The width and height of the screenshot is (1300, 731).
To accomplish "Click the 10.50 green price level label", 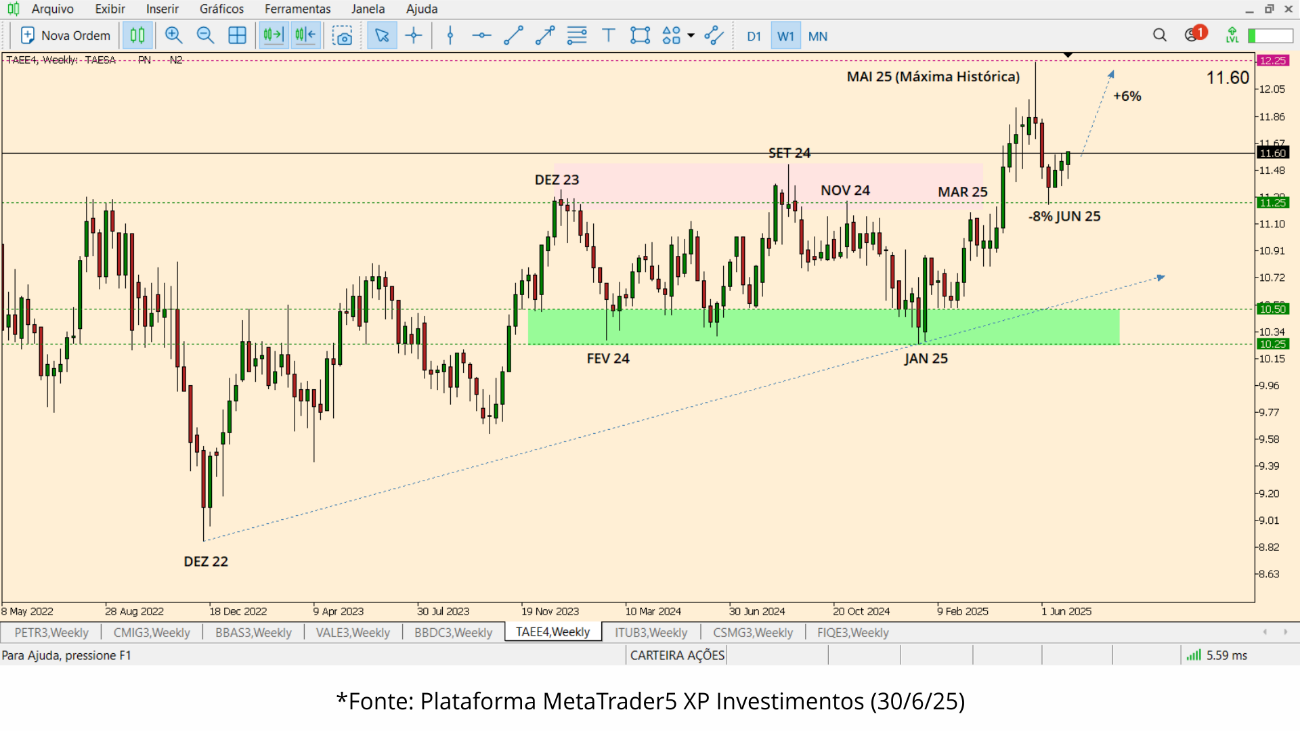I will coord(1272,309).
